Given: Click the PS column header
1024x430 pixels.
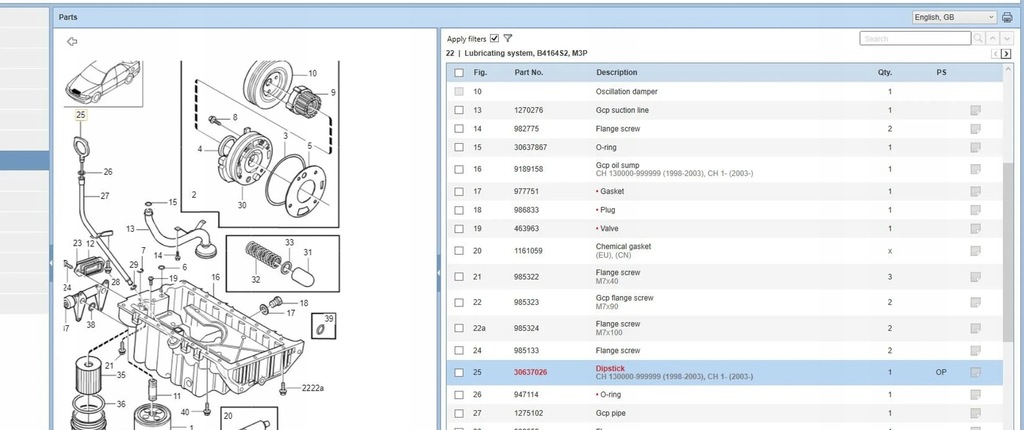Looking at the screenshot, I should coord(941,73).
